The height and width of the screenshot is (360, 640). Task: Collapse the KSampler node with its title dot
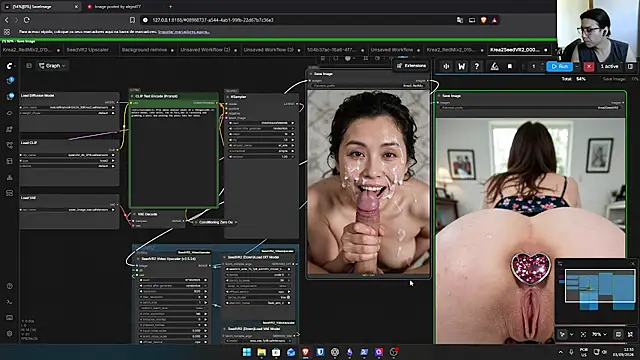click(x=228, y=97)
